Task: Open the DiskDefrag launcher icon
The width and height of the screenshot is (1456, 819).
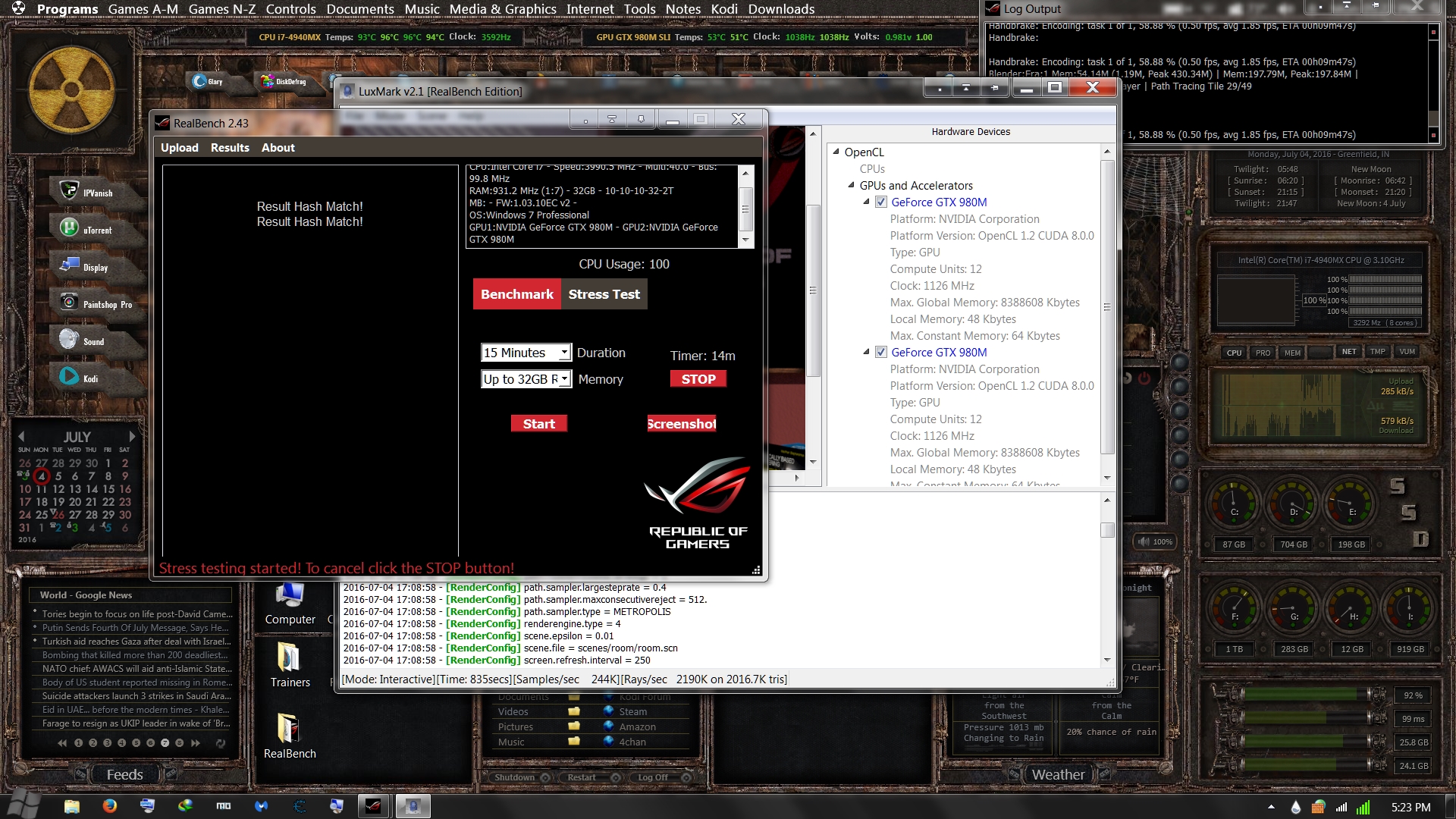Action: coord(267,81)
